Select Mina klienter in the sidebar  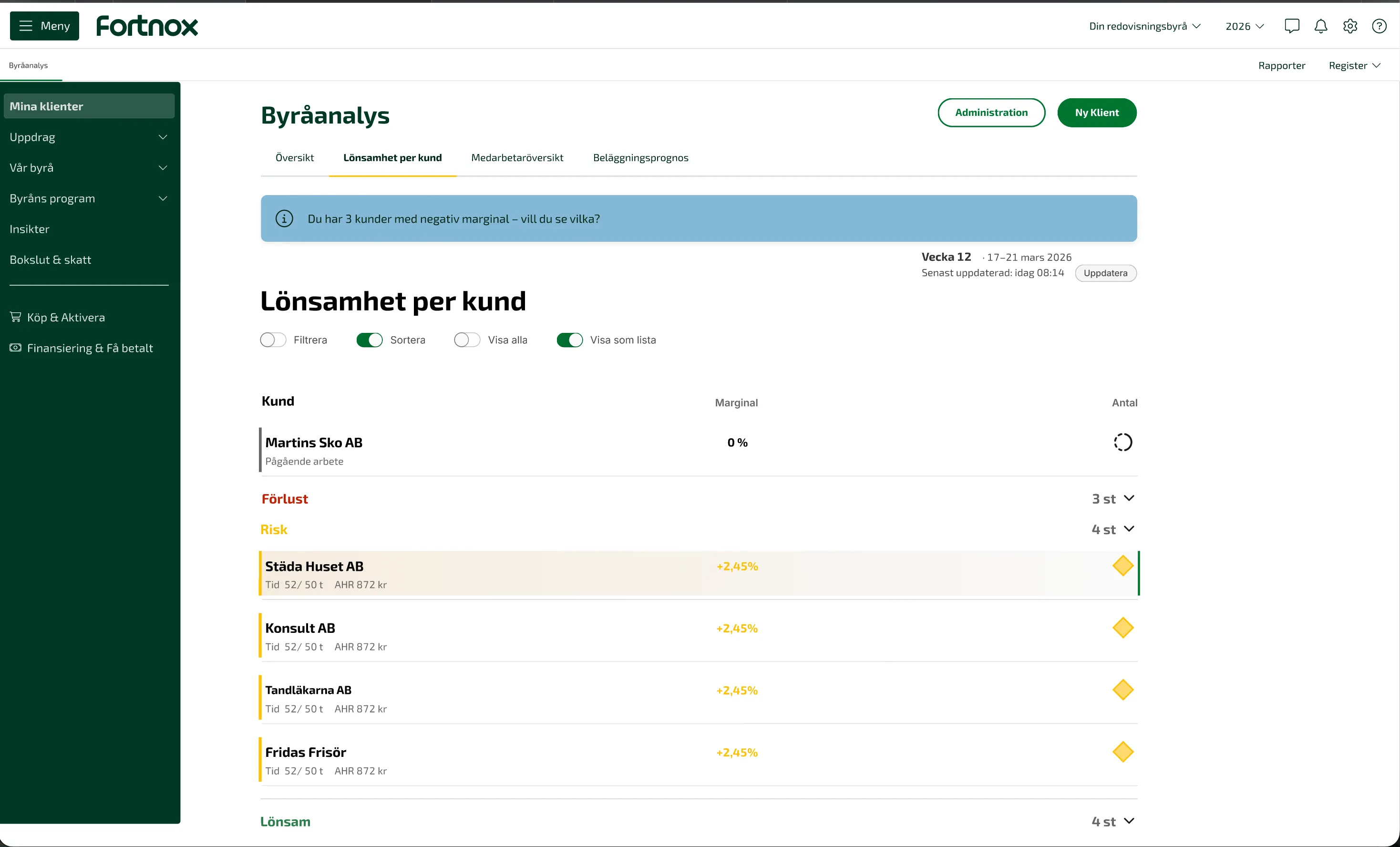89,106
